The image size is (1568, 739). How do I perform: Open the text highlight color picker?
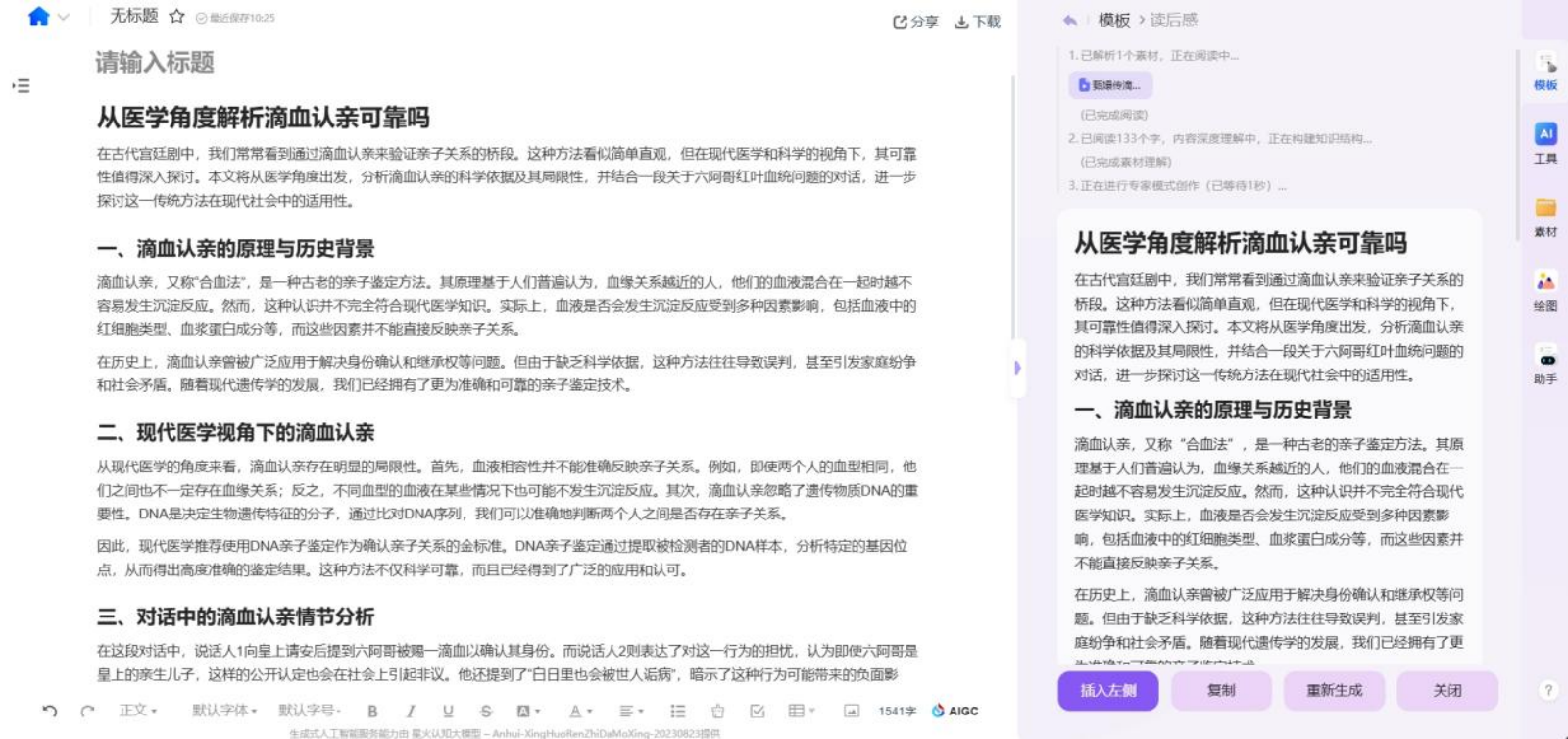click(528, 712)
